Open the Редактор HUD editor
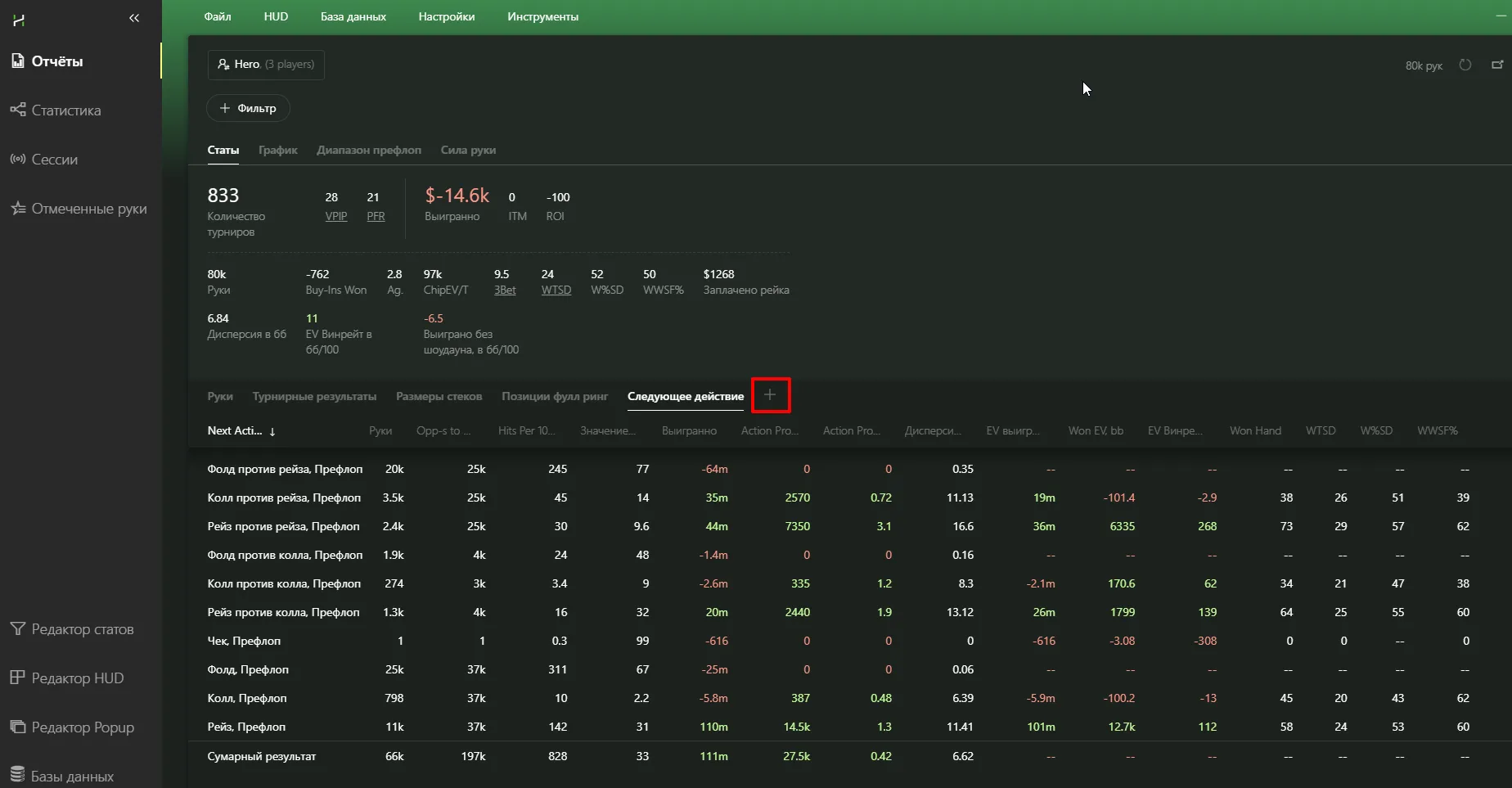The width and height of the screenshot is (1512, 788). click(77, 678)
